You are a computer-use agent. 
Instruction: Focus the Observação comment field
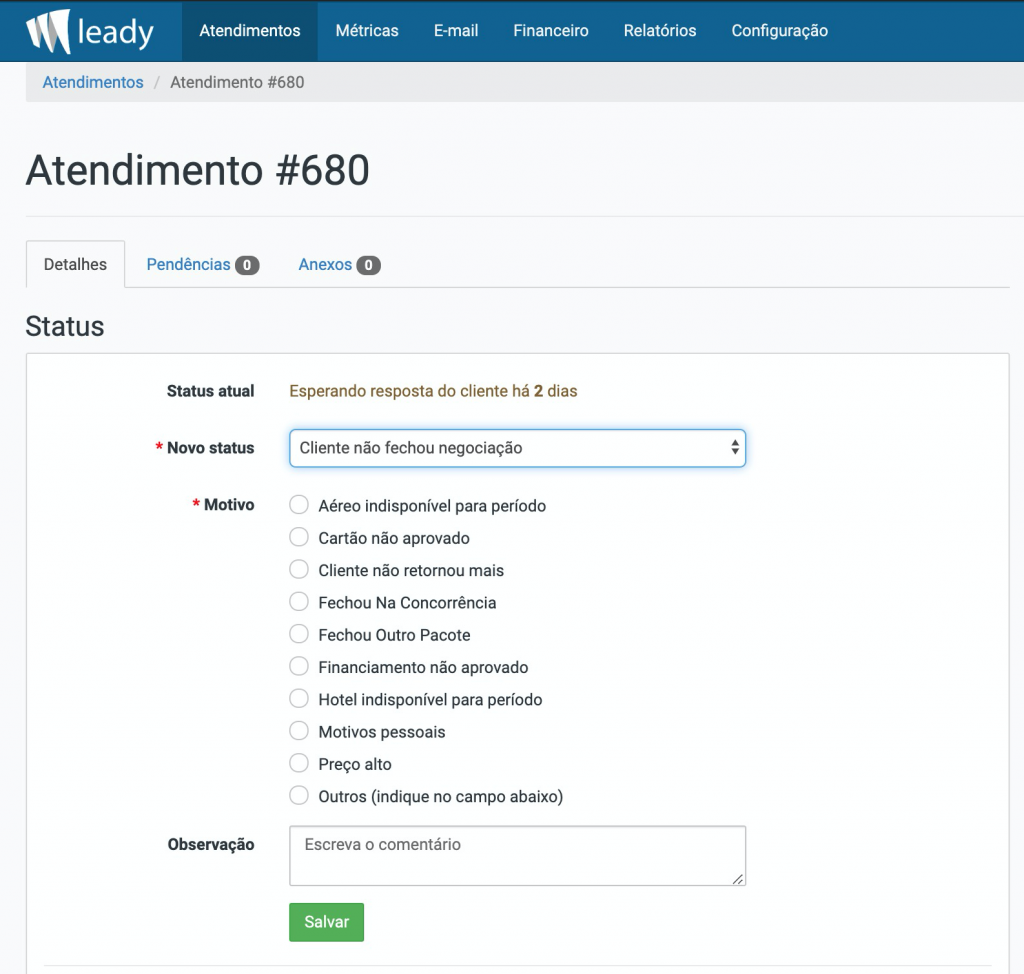[517, 856]
